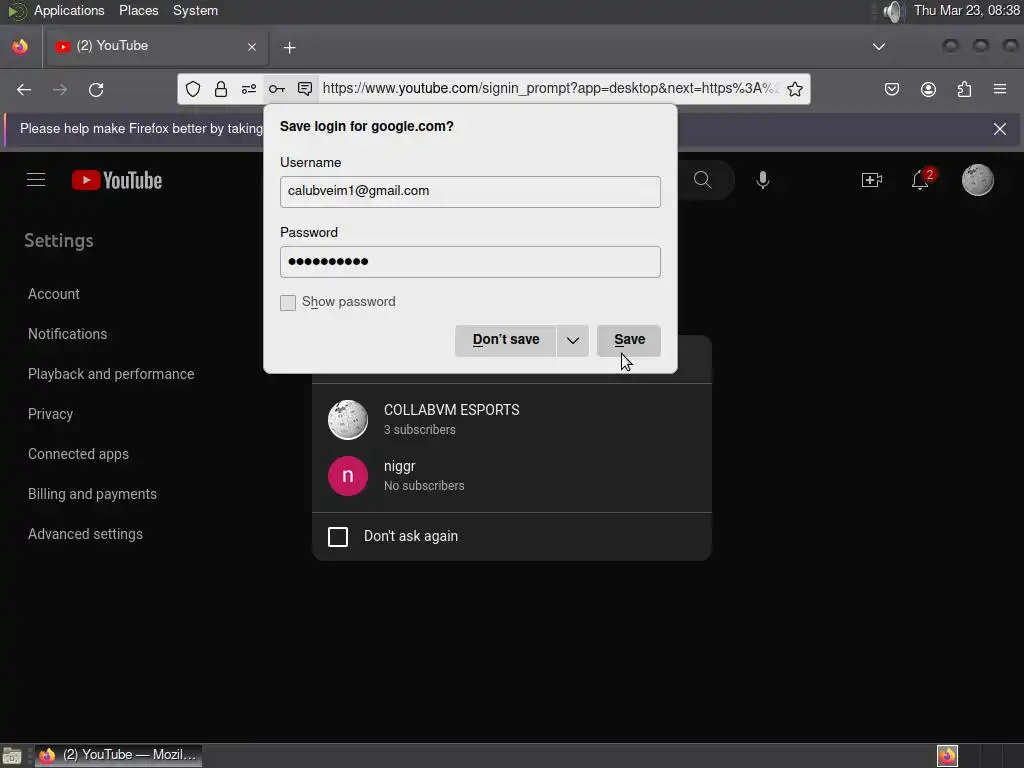Open the Extensions puzzle-piece icon
The image size is (1024, 768).
pyautogui.click(x=964, y=89)
